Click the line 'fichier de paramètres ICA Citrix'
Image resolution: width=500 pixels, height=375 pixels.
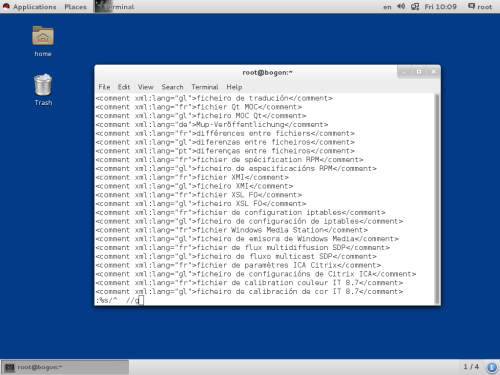coord(238,265)
